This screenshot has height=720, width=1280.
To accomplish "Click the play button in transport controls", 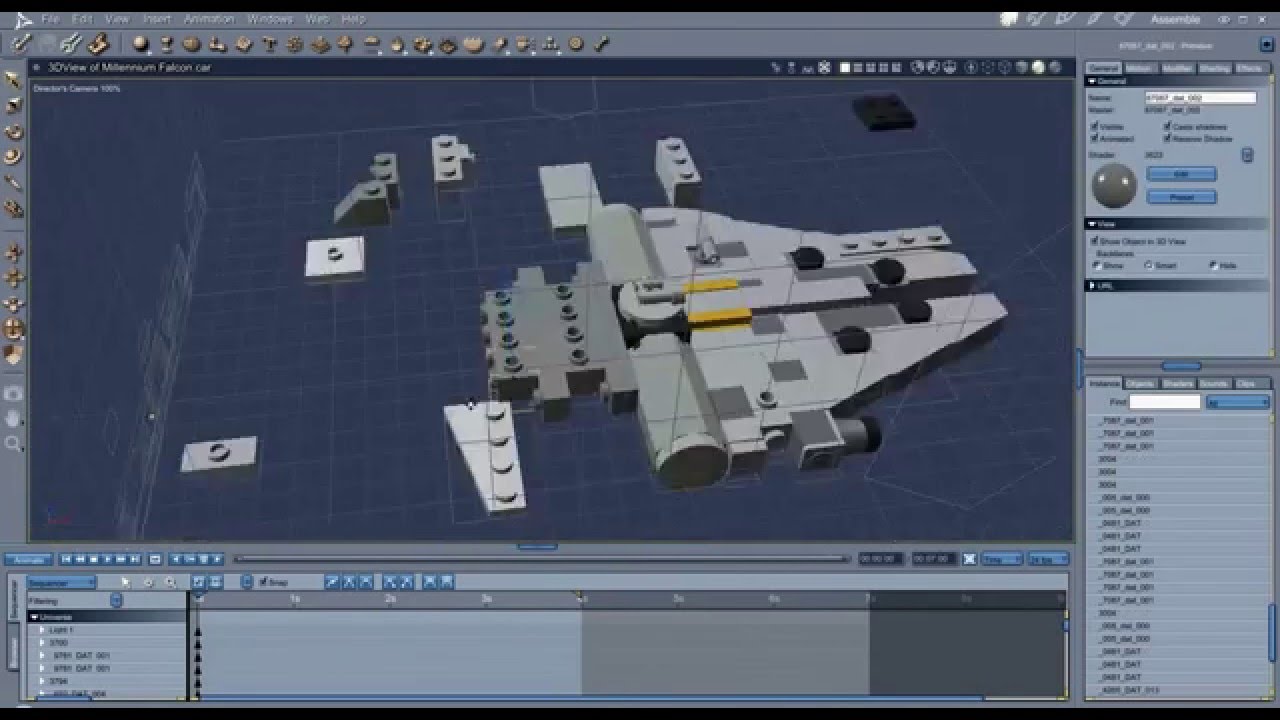I will point(106,559).
